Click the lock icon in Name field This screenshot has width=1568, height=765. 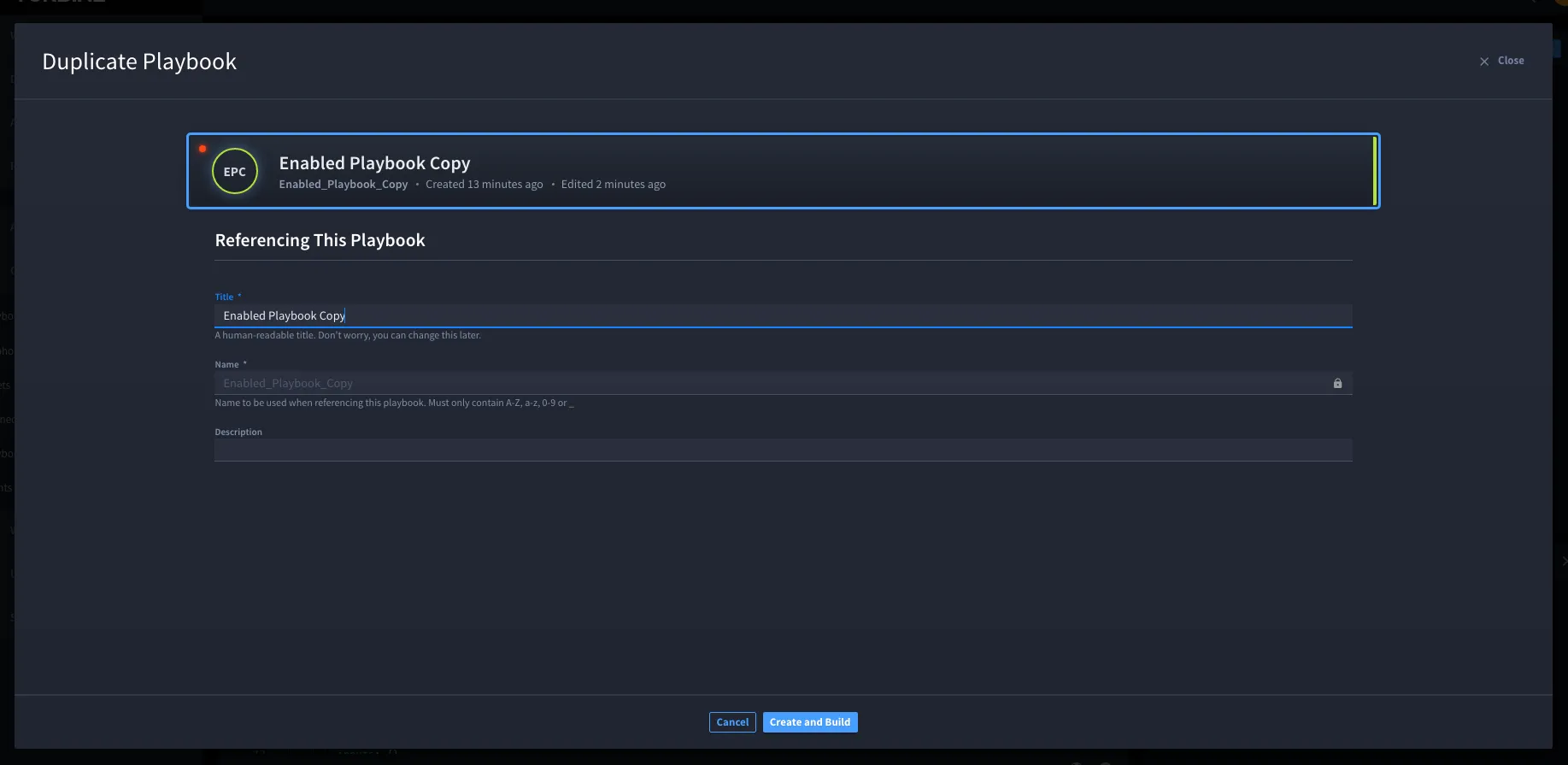[1337, 383]
